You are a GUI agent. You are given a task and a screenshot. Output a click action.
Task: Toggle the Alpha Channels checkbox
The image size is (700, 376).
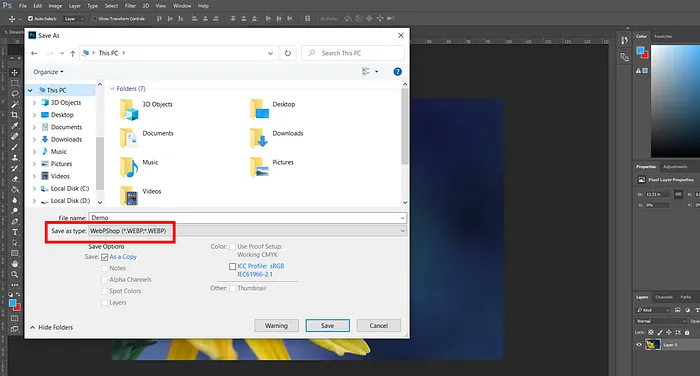[104, 280]
